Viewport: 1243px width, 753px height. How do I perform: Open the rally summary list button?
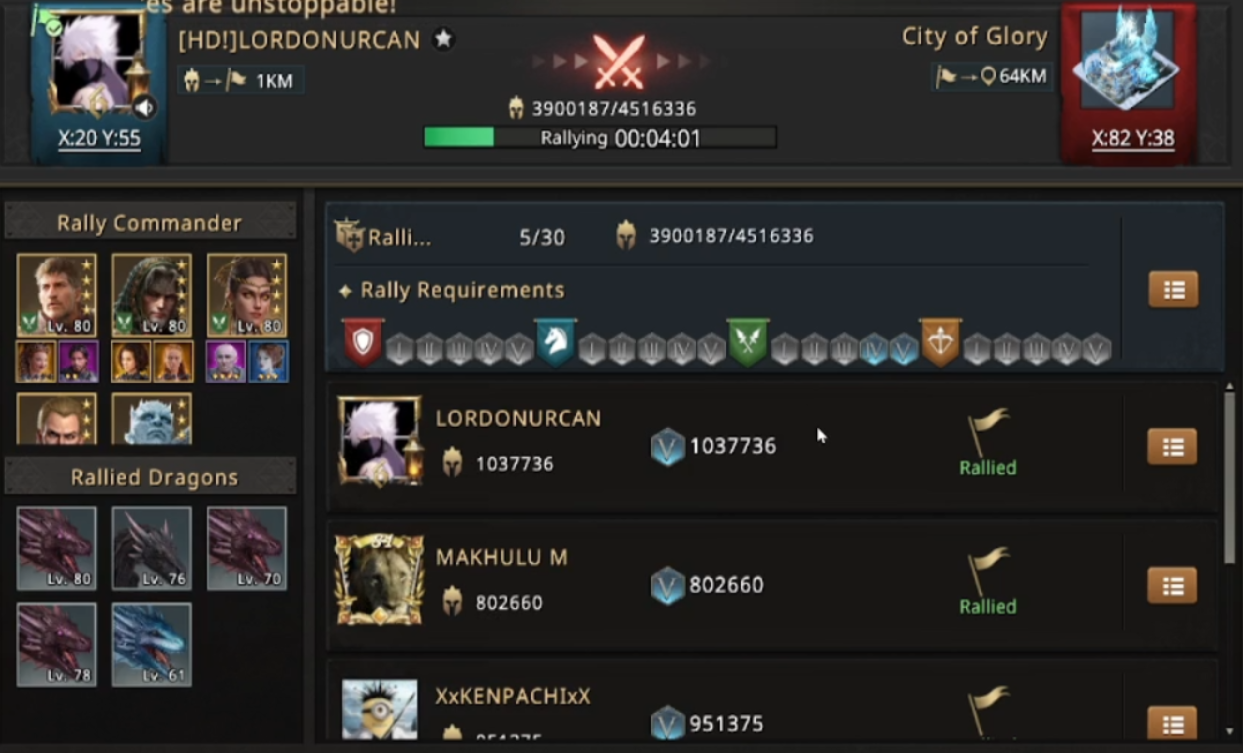tap(1173, 290)
